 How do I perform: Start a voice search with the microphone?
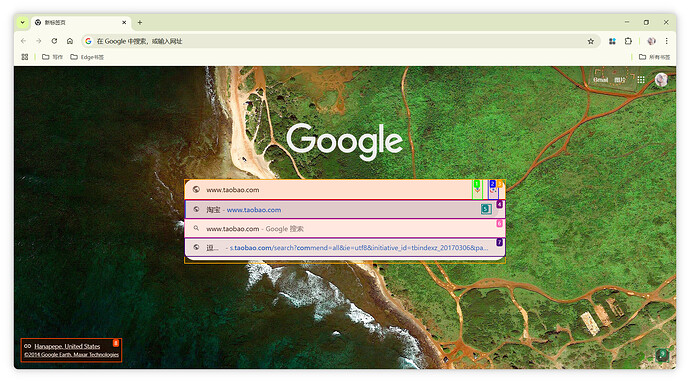point(477,190)
